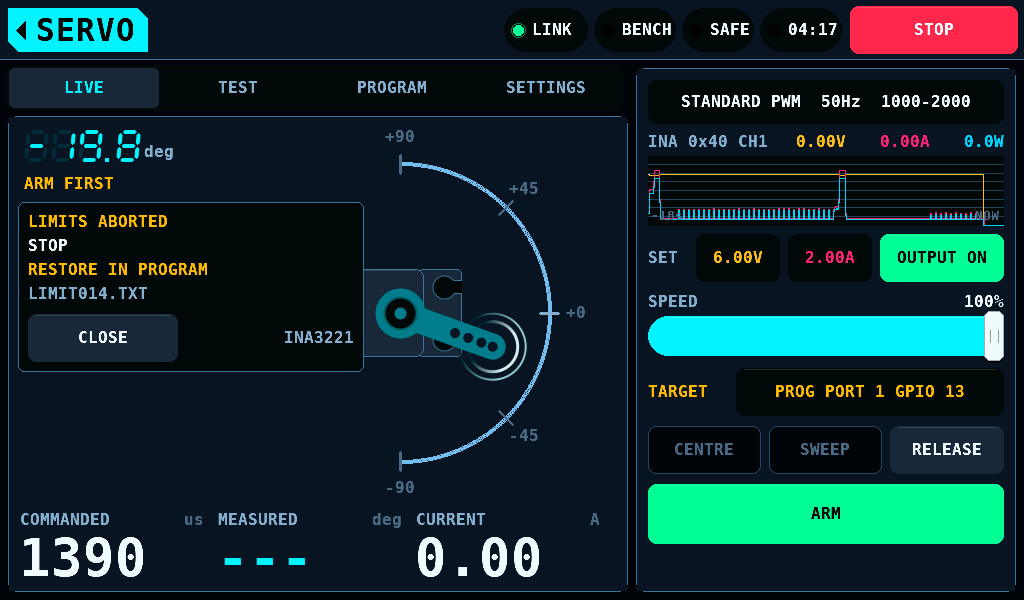Click the COMMANDED 1390 value

[83, 558]
